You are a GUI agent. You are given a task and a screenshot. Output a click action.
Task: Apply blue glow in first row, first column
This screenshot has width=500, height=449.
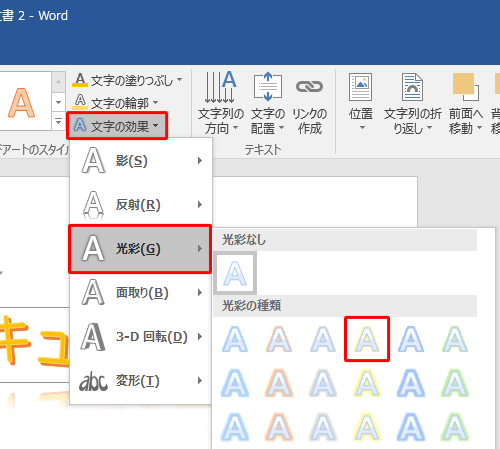[235, 339]
